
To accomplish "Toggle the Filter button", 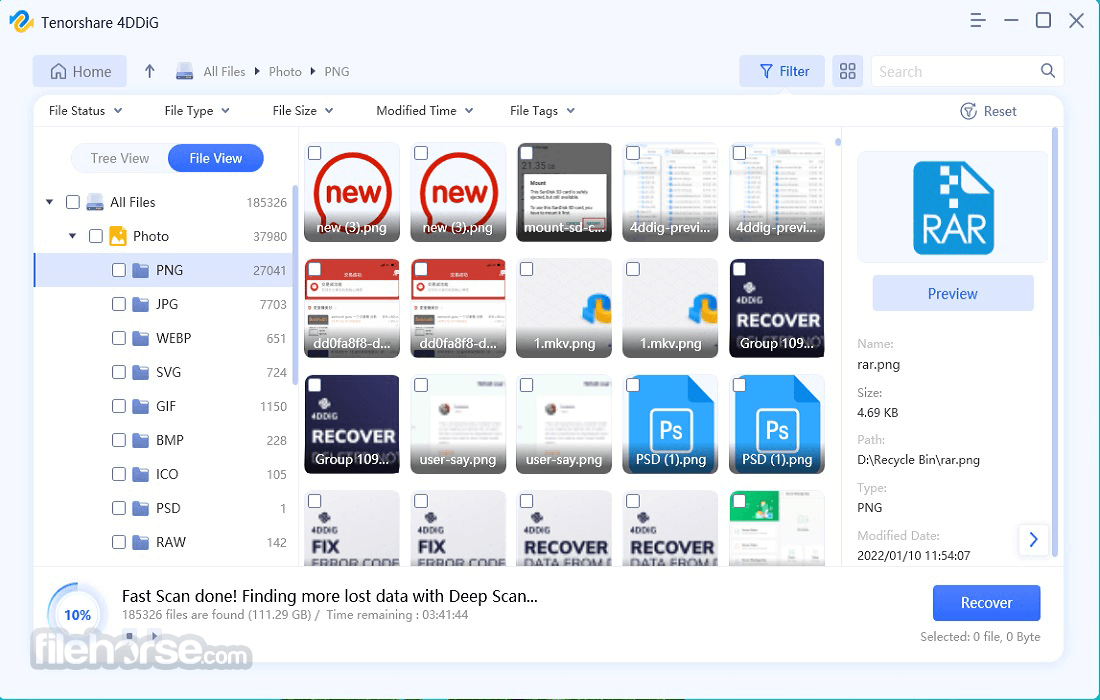I will point(782,71).
